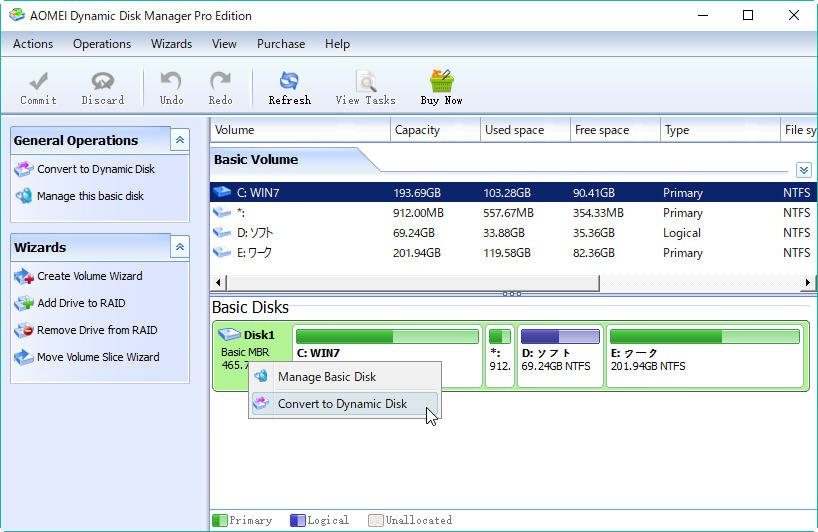Choose Convert to Dynamic Disk in context menu
The height and width of the screenshot is (532, 818).
(x=345, y=404)
